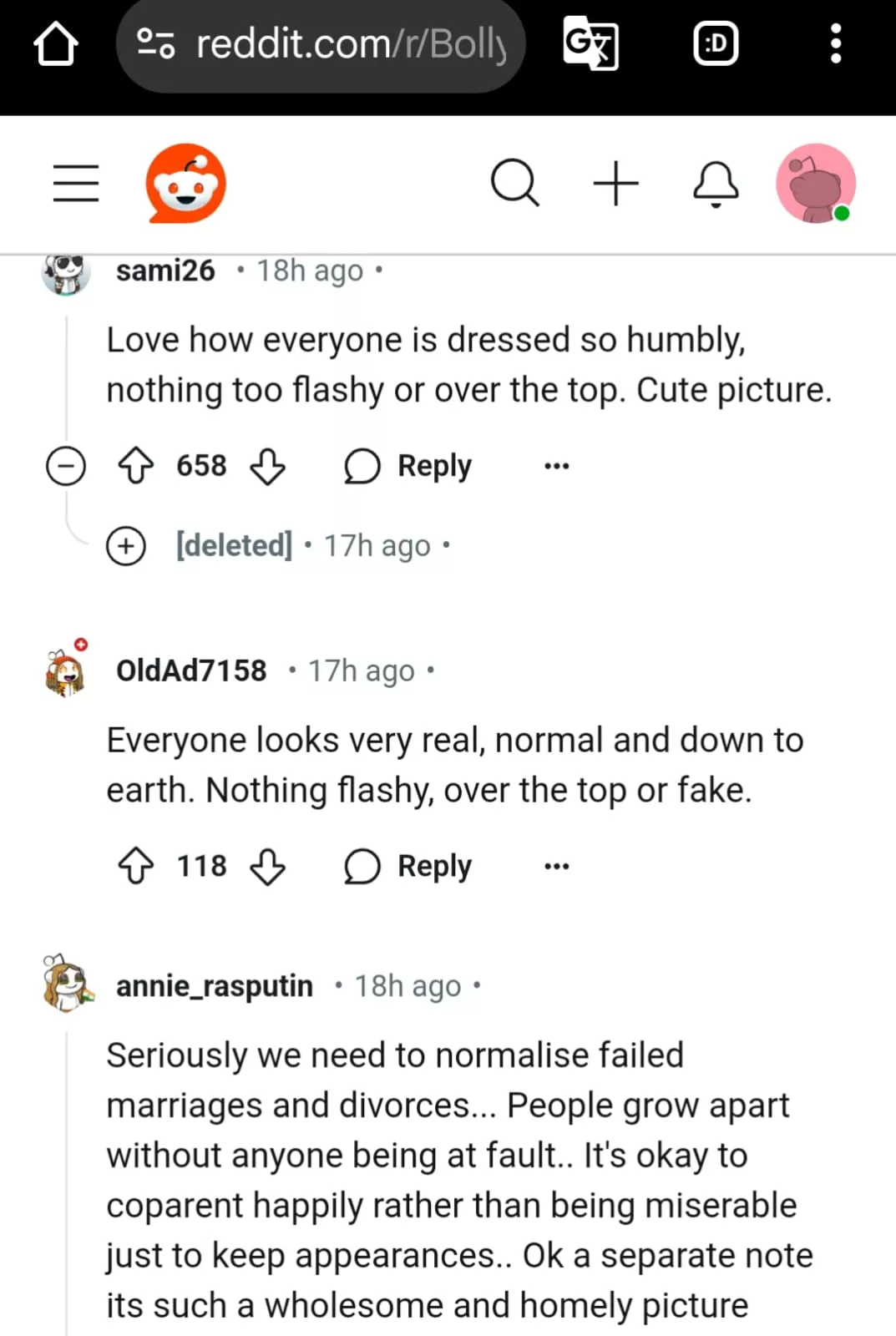Create a new post with plus icon
896x1336 pixels.
pos(616,183)
